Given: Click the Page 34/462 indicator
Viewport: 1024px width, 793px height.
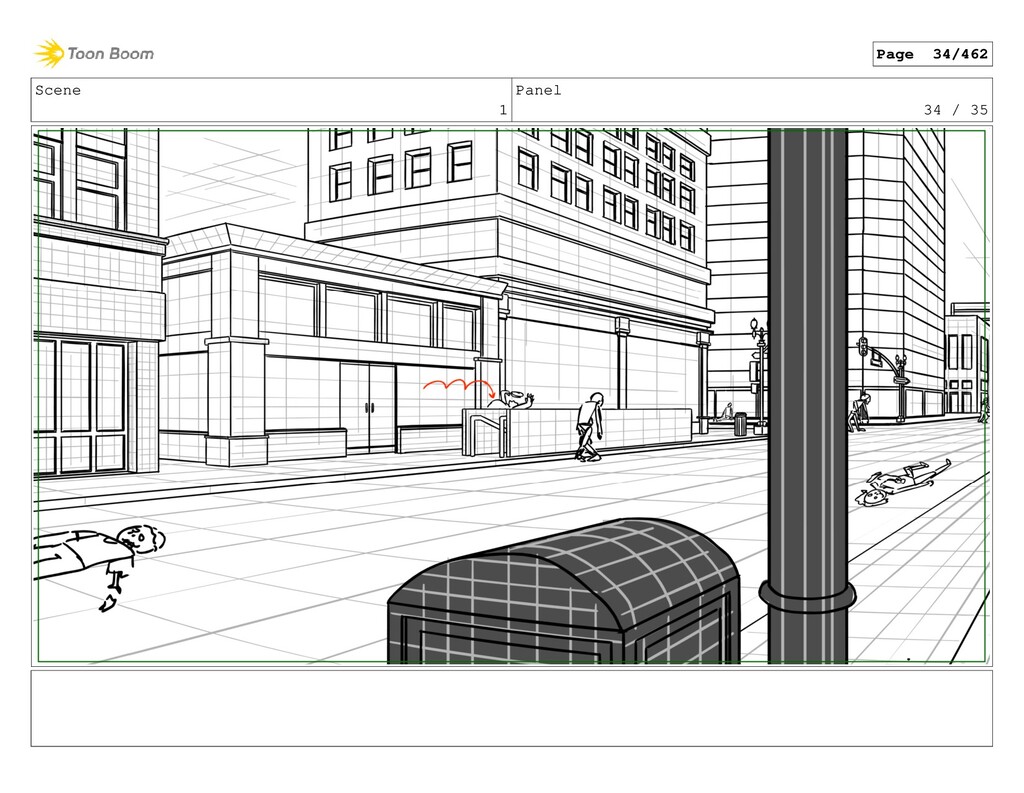Looking at the screenshot, I should 932,54.
